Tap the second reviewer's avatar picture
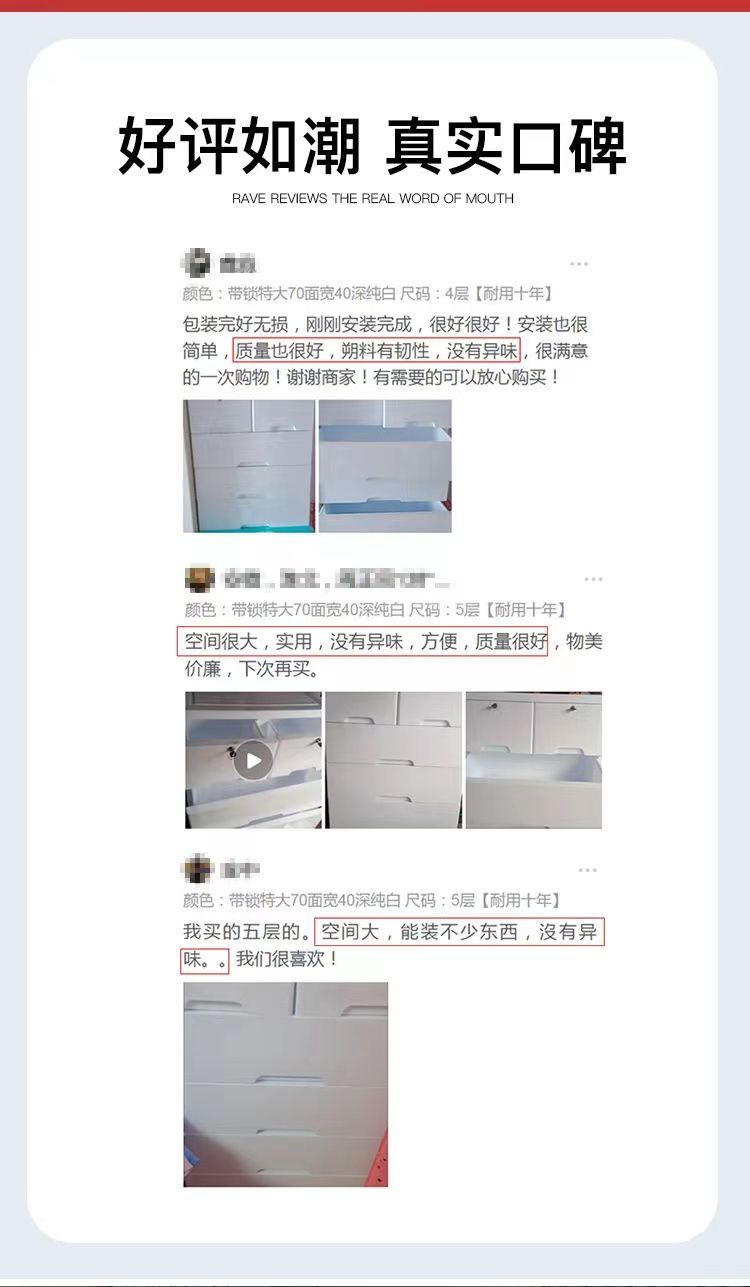 [x=200, y=579]
